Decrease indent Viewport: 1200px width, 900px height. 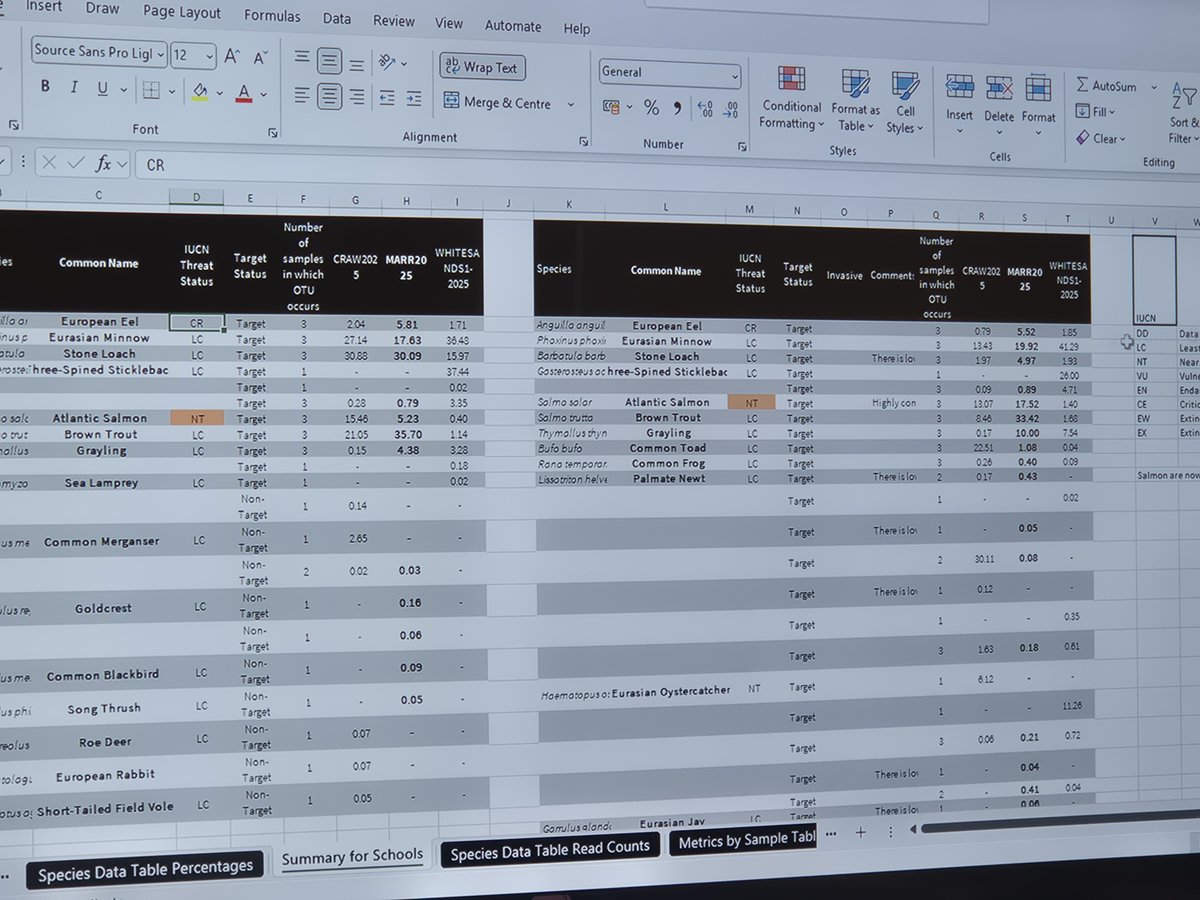pyautogui.click(x=387, y=98)
